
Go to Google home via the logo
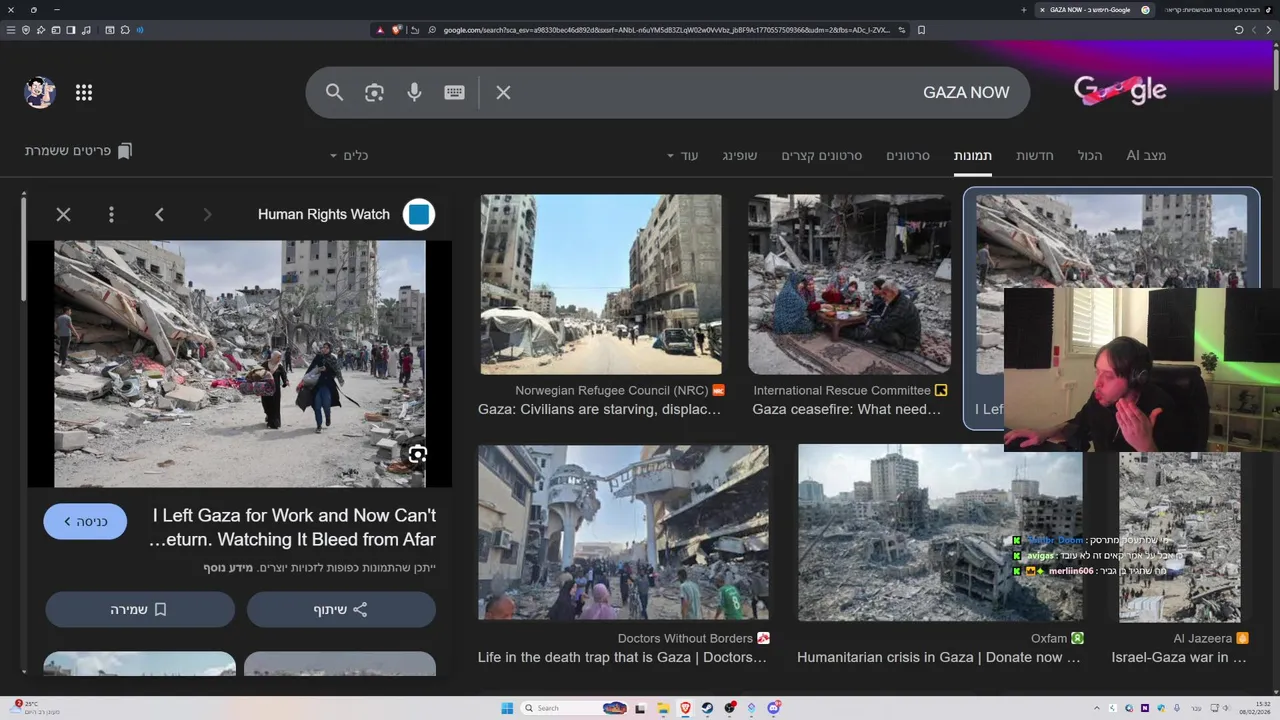1120,90
